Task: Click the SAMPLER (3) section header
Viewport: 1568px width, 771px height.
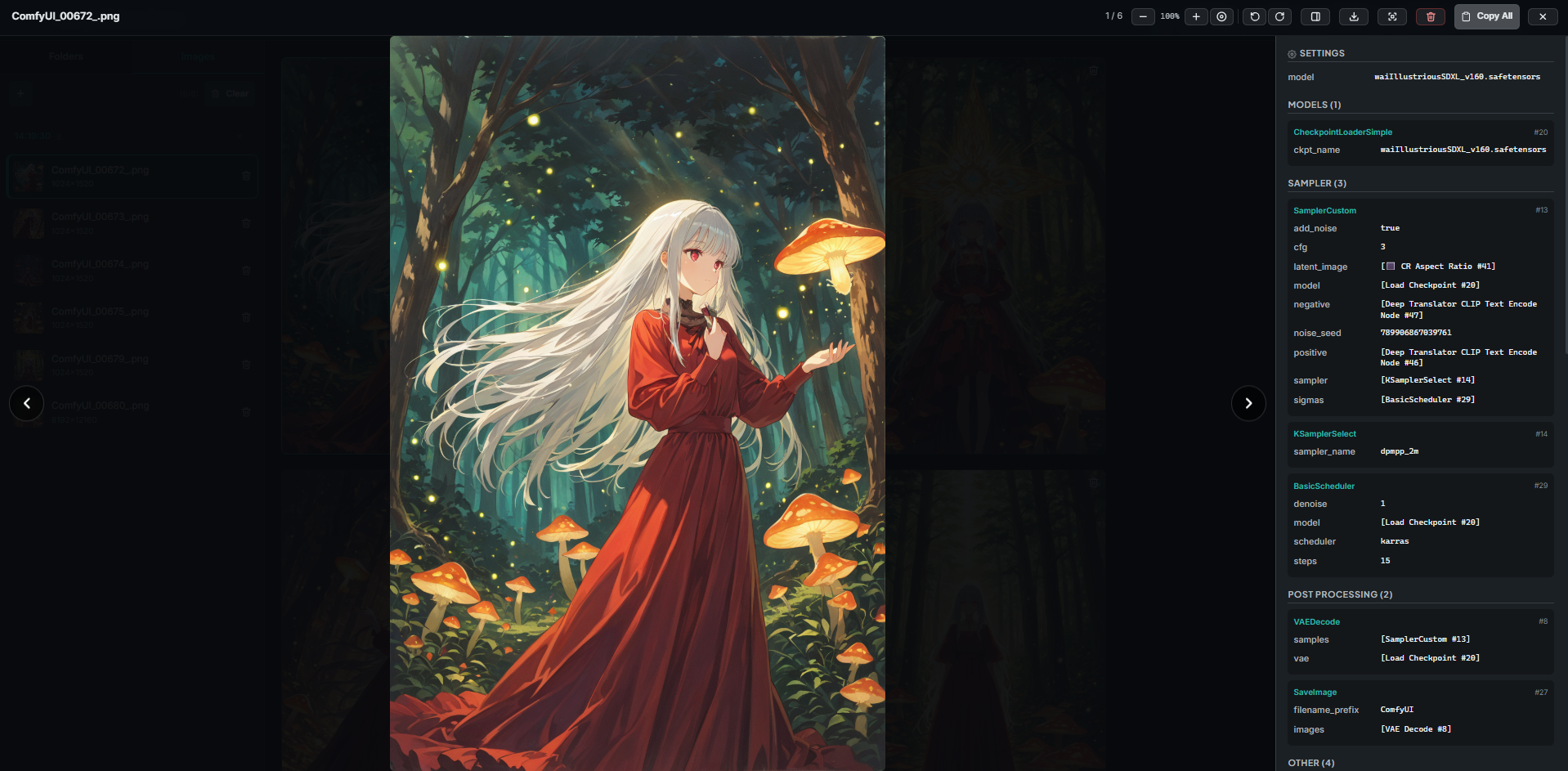Action: (x=1316, y=183)
